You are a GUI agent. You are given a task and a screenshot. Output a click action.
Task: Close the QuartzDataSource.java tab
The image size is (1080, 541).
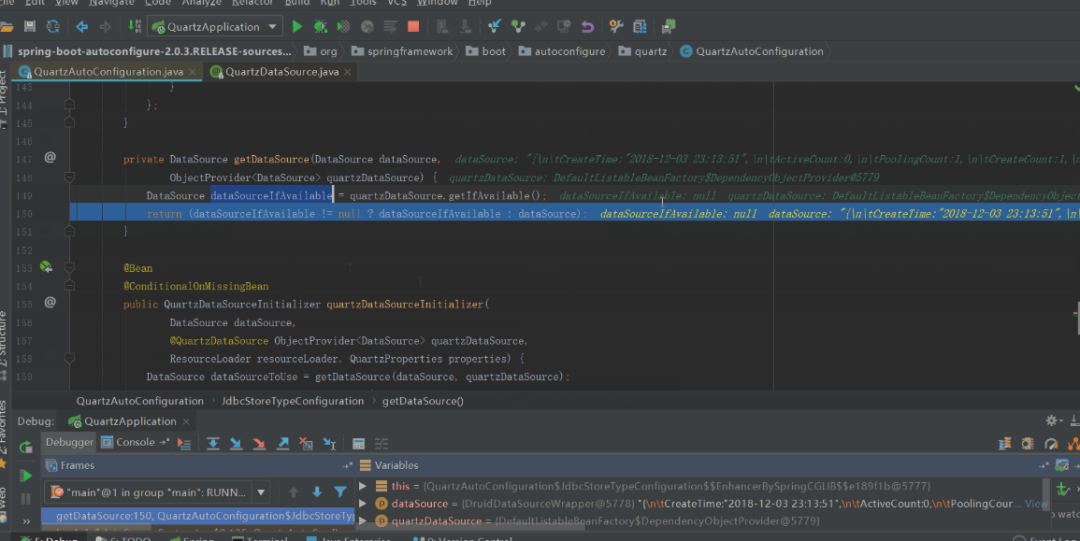click(347, 72)
